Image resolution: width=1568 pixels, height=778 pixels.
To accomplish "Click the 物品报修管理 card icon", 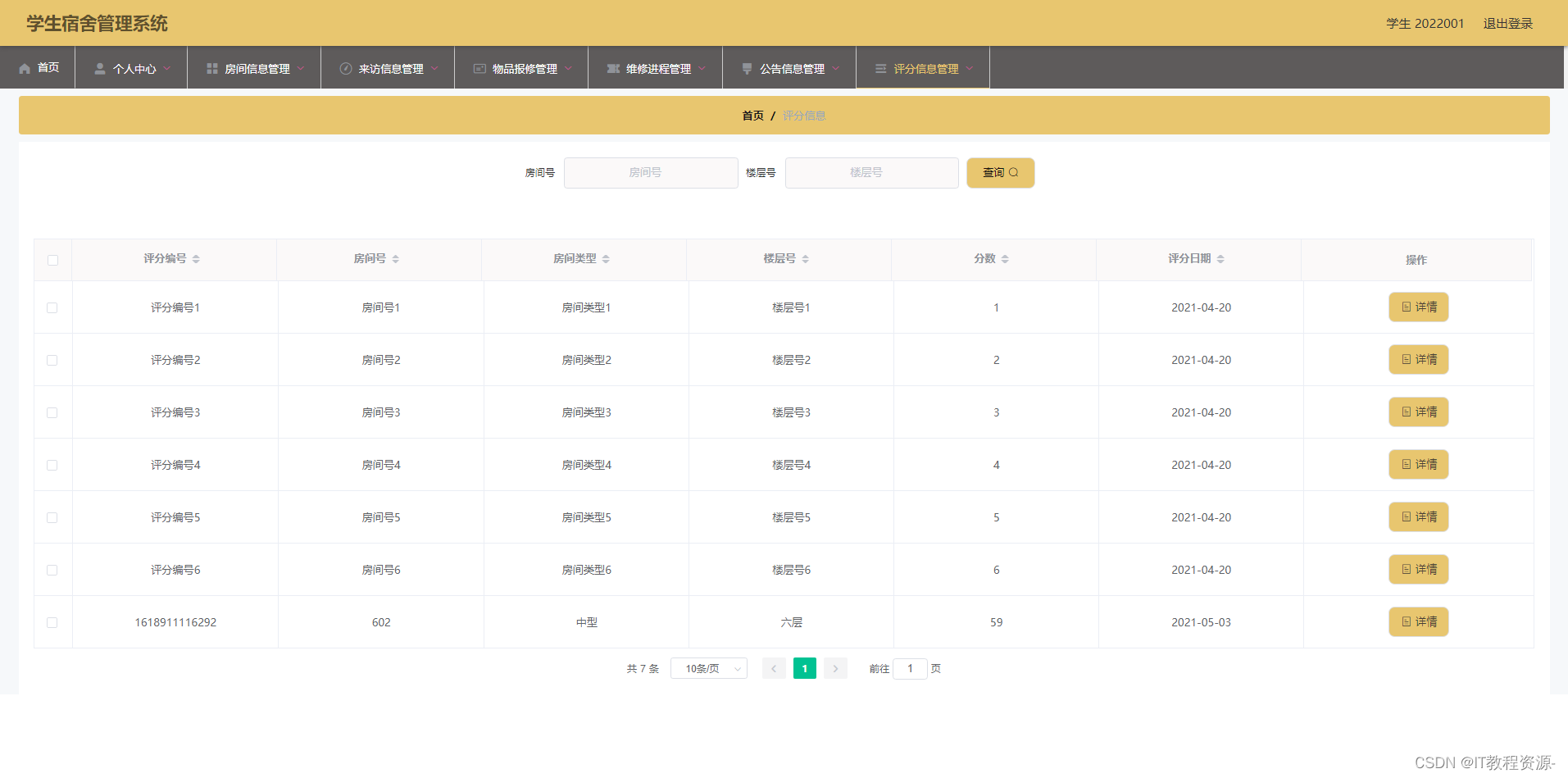I will [x=479, y=69].
